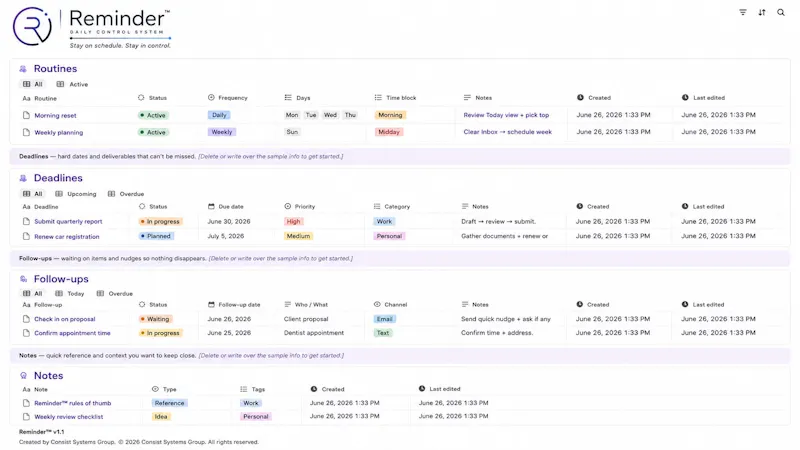Image resolution: width=800 pixels, height=450 pixels.
Task: Click the Weekly frequency tag
Action: coord(221,132)
